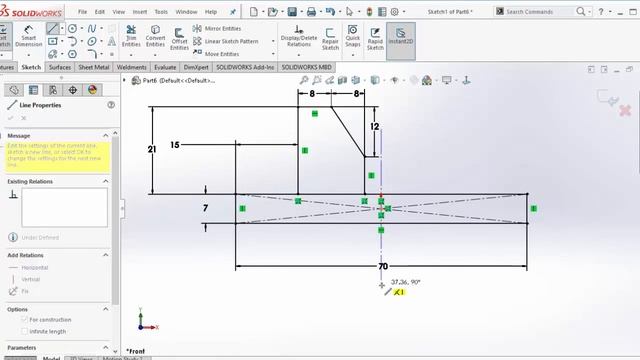Image resolution: width=640 pixels, height=360 pixels.
Task: Collapse the Options section
Action: (x=106, y=309)
